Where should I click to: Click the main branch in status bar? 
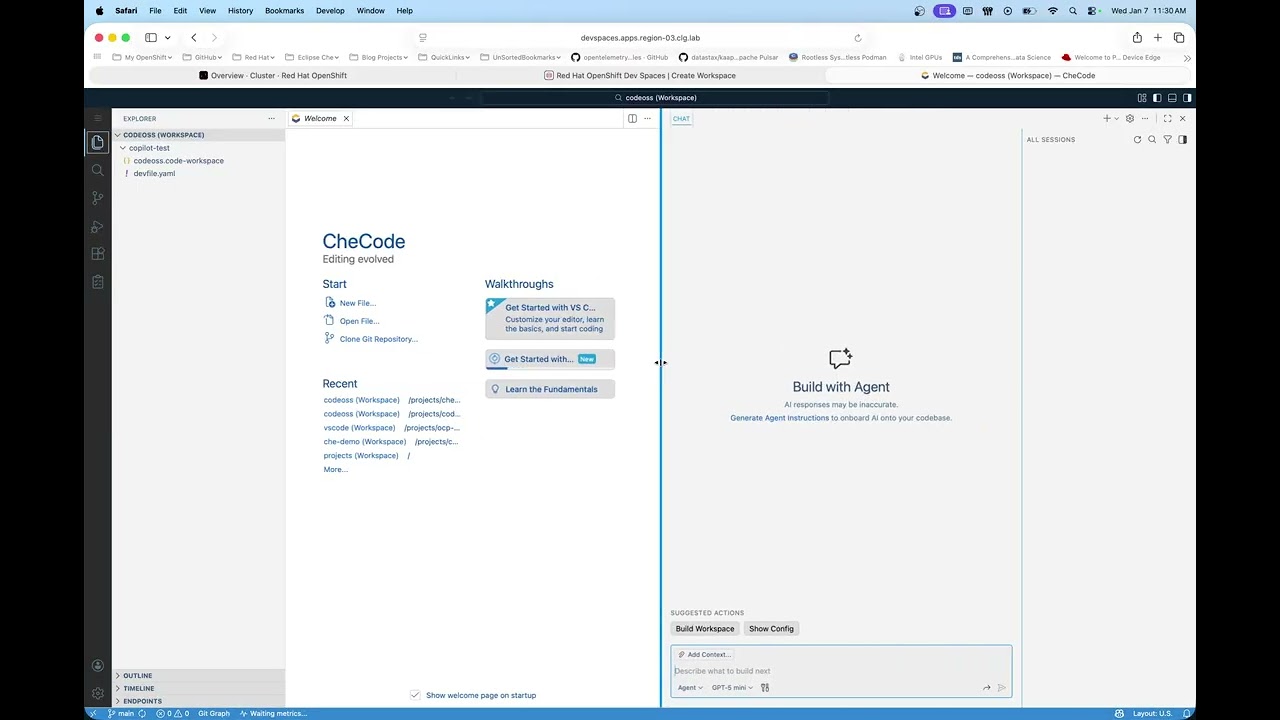(x=121, y=714)
